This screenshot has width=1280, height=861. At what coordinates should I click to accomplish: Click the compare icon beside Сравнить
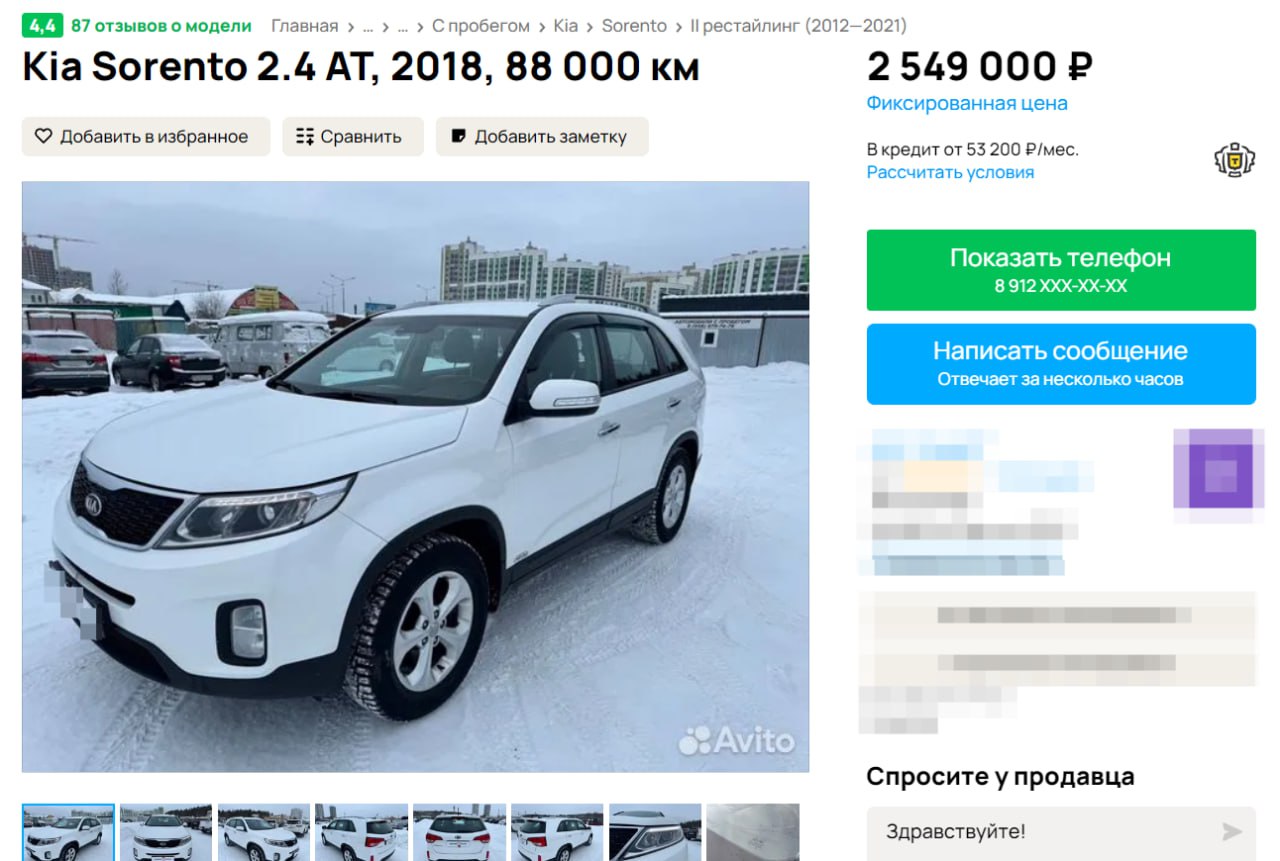tap(305, 136)
